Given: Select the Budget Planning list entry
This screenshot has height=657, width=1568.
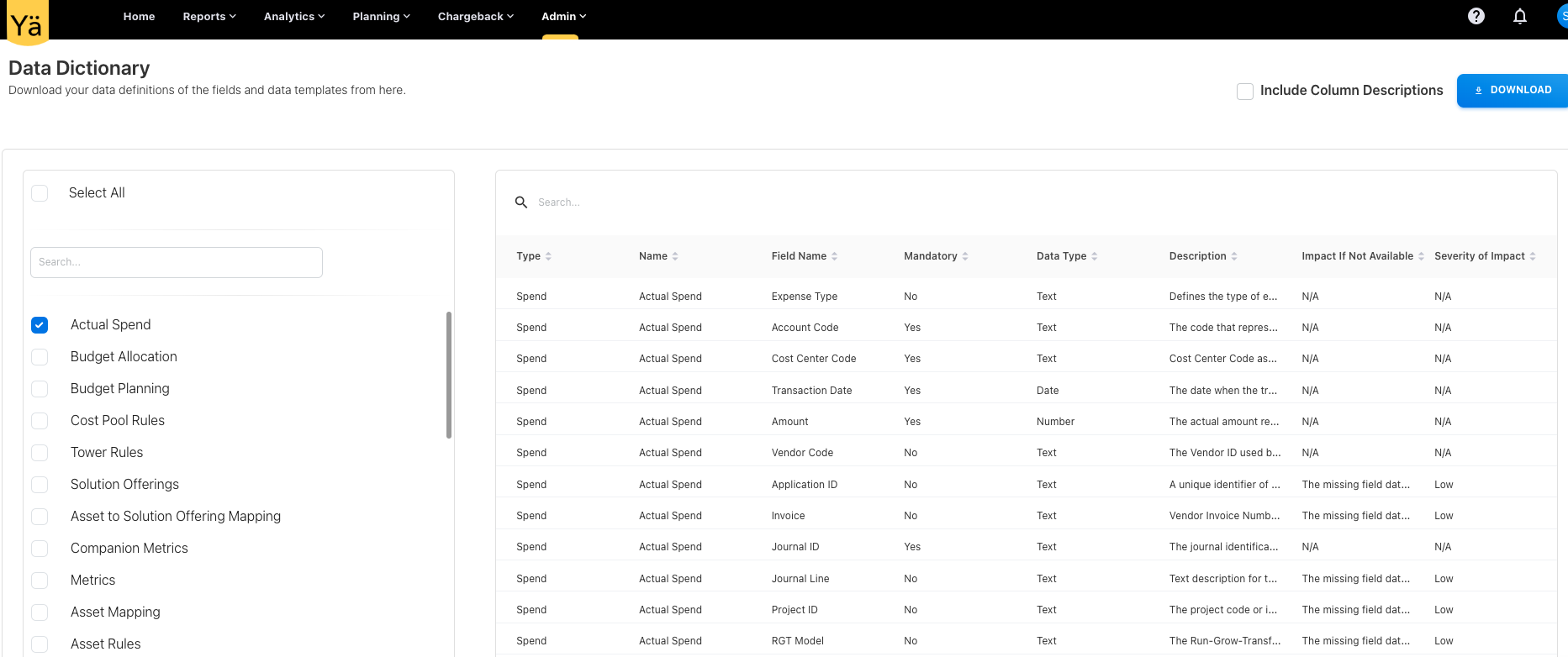Looking at the screenshot, I should [x=120, y=389].
